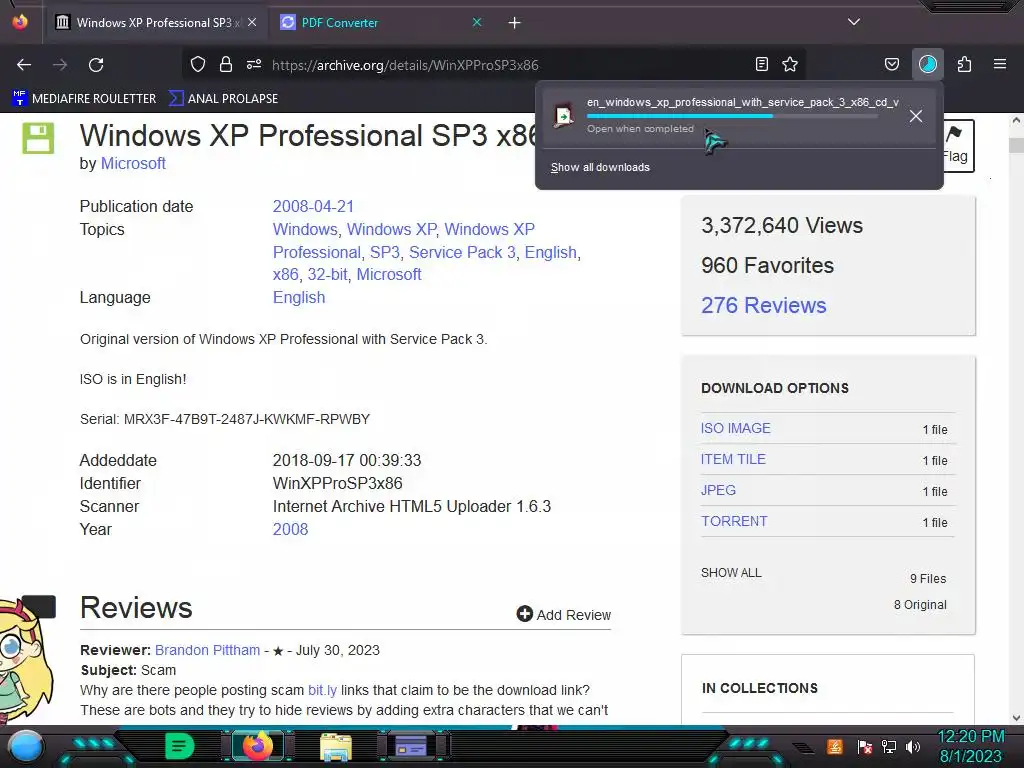Open the 32-bit topic link
1024x768 pixels.
[x=327, y=274]
